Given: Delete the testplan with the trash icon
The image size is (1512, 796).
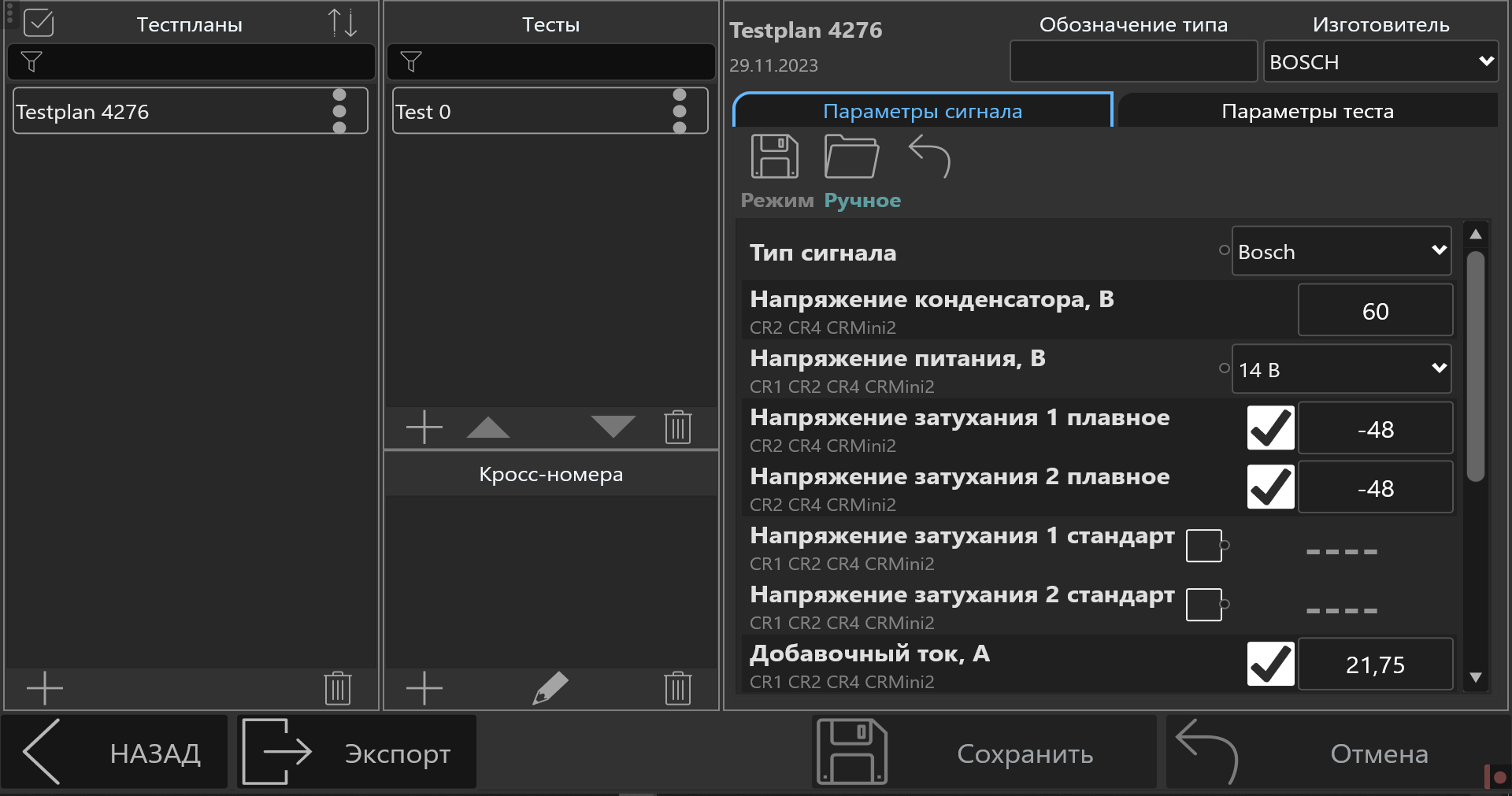Looking at the screenshot, I should coord(338,688).
